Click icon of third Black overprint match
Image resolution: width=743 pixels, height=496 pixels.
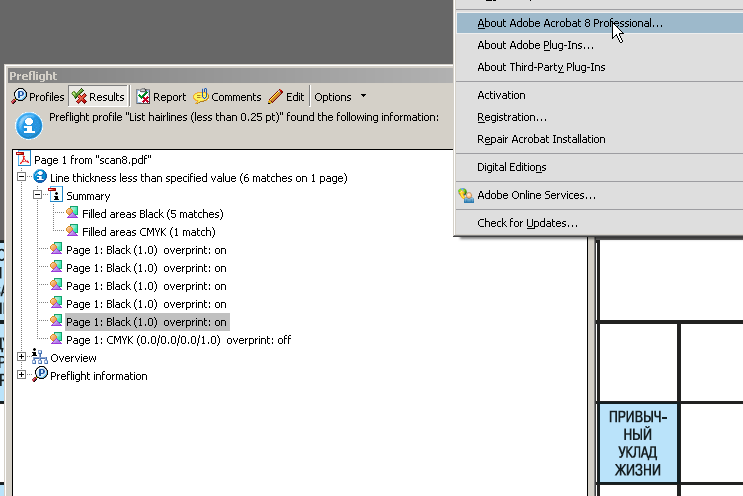click(56, 285)
